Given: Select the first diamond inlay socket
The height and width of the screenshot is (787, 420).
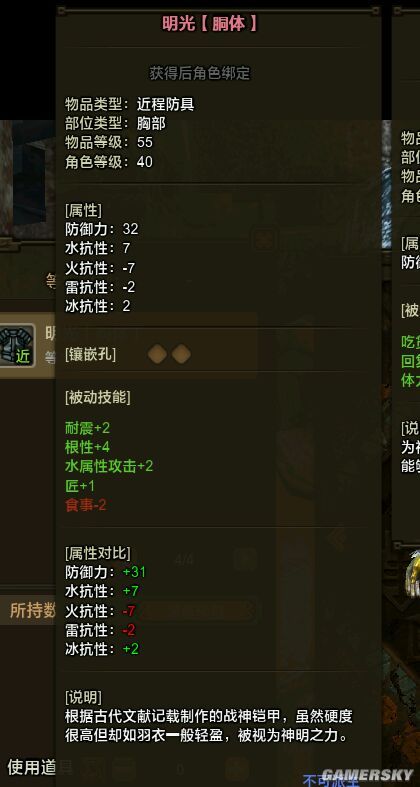Looking at the screenshot, I should pos(158,354).
